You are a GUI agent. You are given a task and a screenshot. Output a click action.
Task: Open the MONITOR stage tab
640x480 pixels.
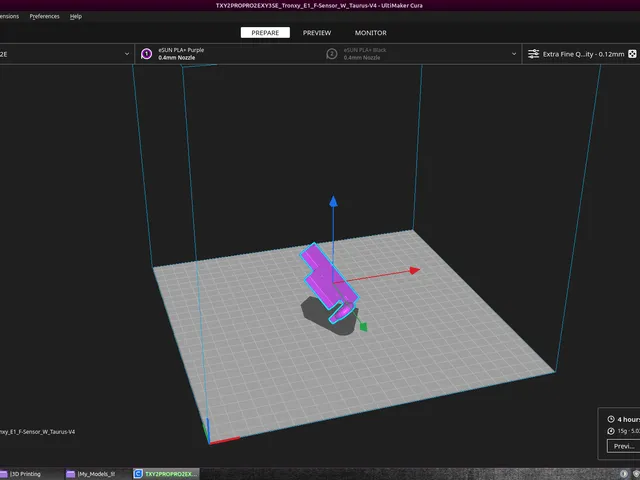click(x=370, y=33)
